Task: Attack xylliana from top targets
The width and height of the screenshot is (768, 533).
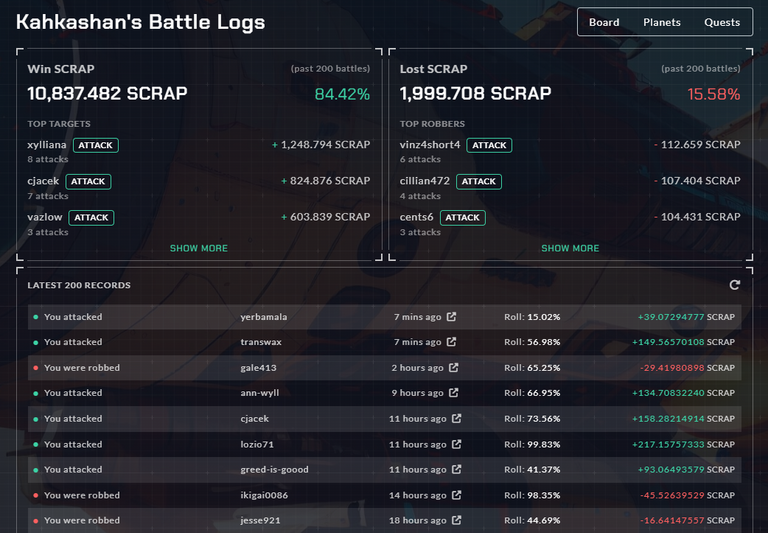Action: pos(96,145)
